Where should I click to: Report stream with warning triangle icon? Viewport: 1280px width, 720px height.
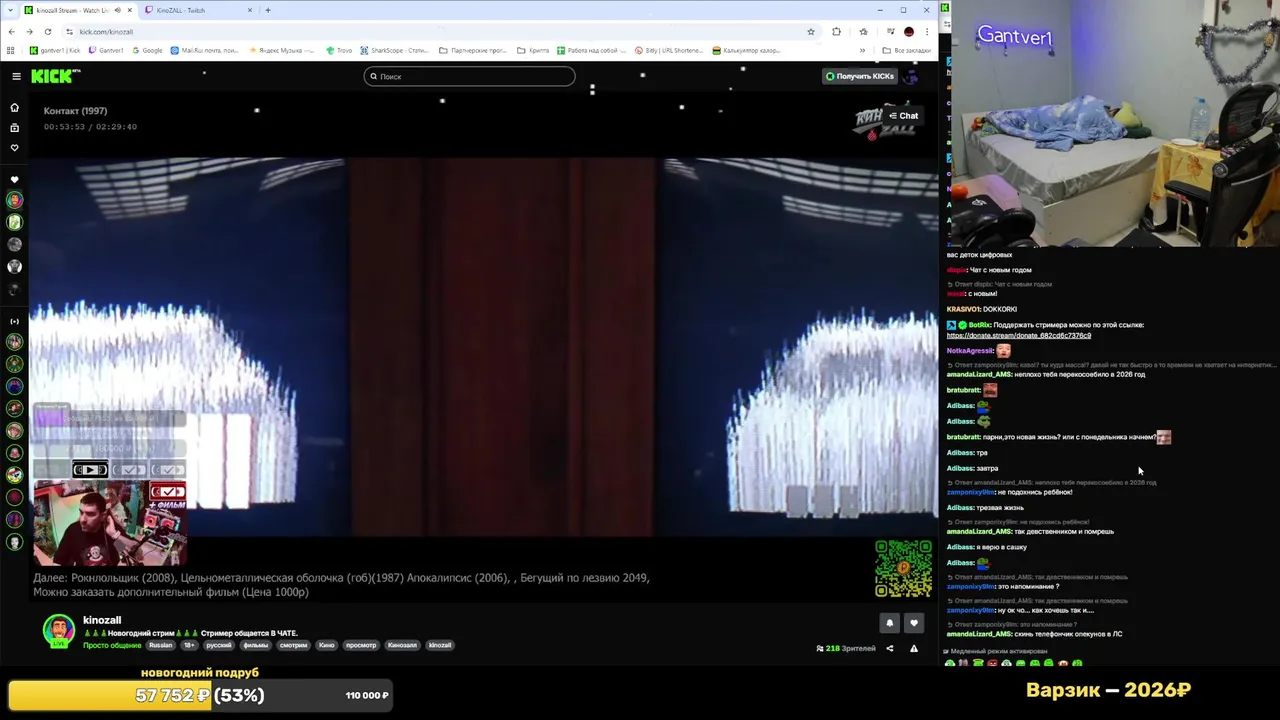coord(913,648)
